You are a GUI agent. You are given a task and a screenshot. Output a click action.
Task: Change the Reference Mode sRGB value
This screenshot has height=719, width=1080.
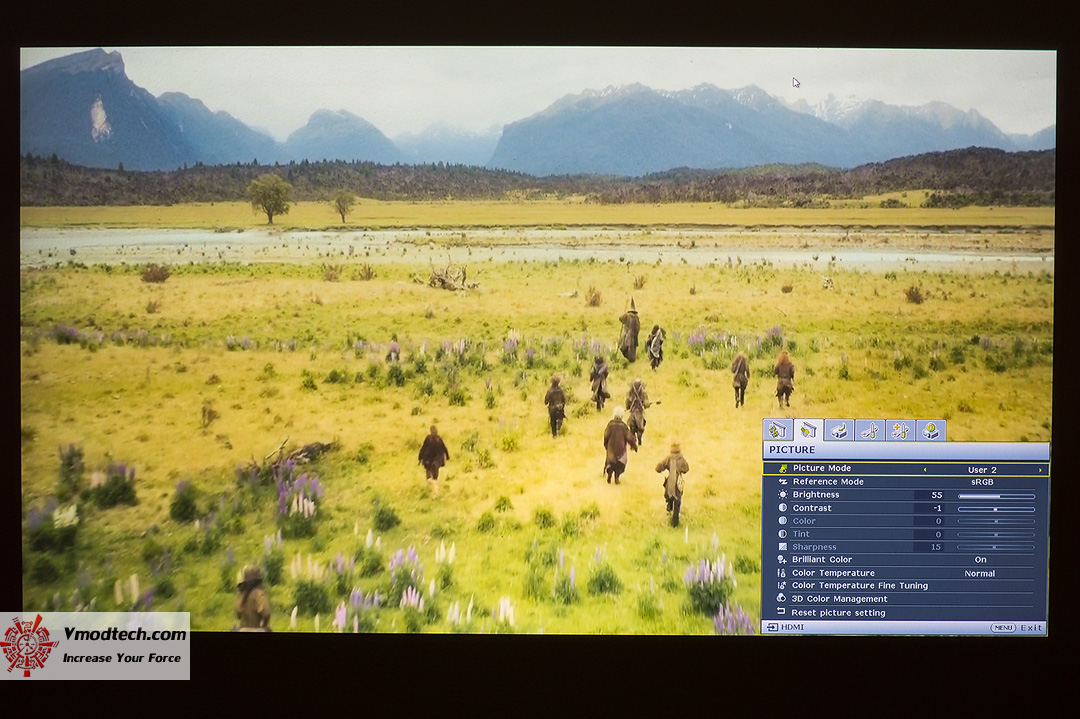(982, 482)
